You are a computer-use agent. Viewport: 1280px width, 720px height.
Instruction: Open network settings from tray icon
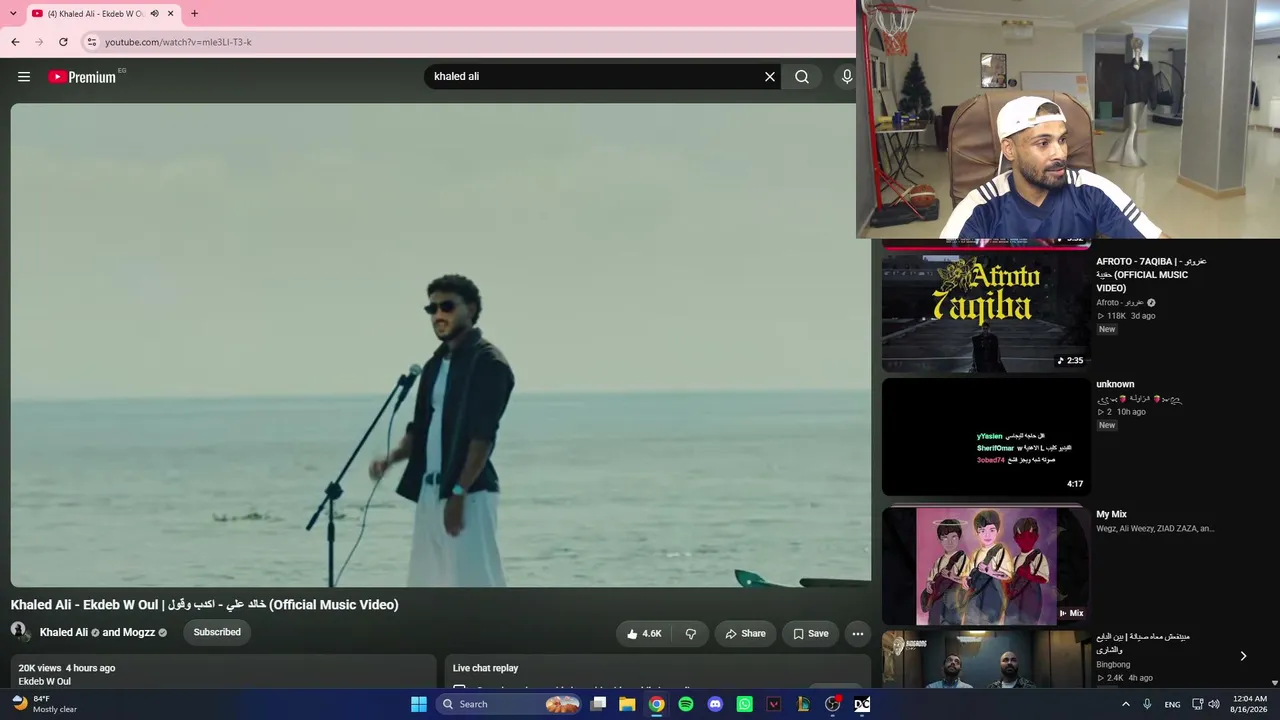1198,704
